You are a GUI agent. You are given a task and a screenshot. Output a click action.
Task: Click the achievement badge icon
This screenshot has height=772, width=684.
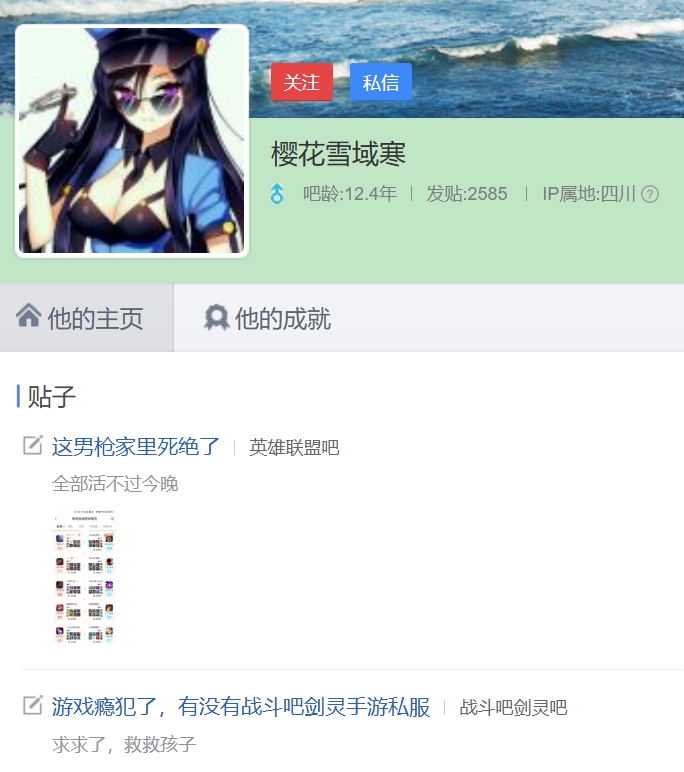[216, 318]
